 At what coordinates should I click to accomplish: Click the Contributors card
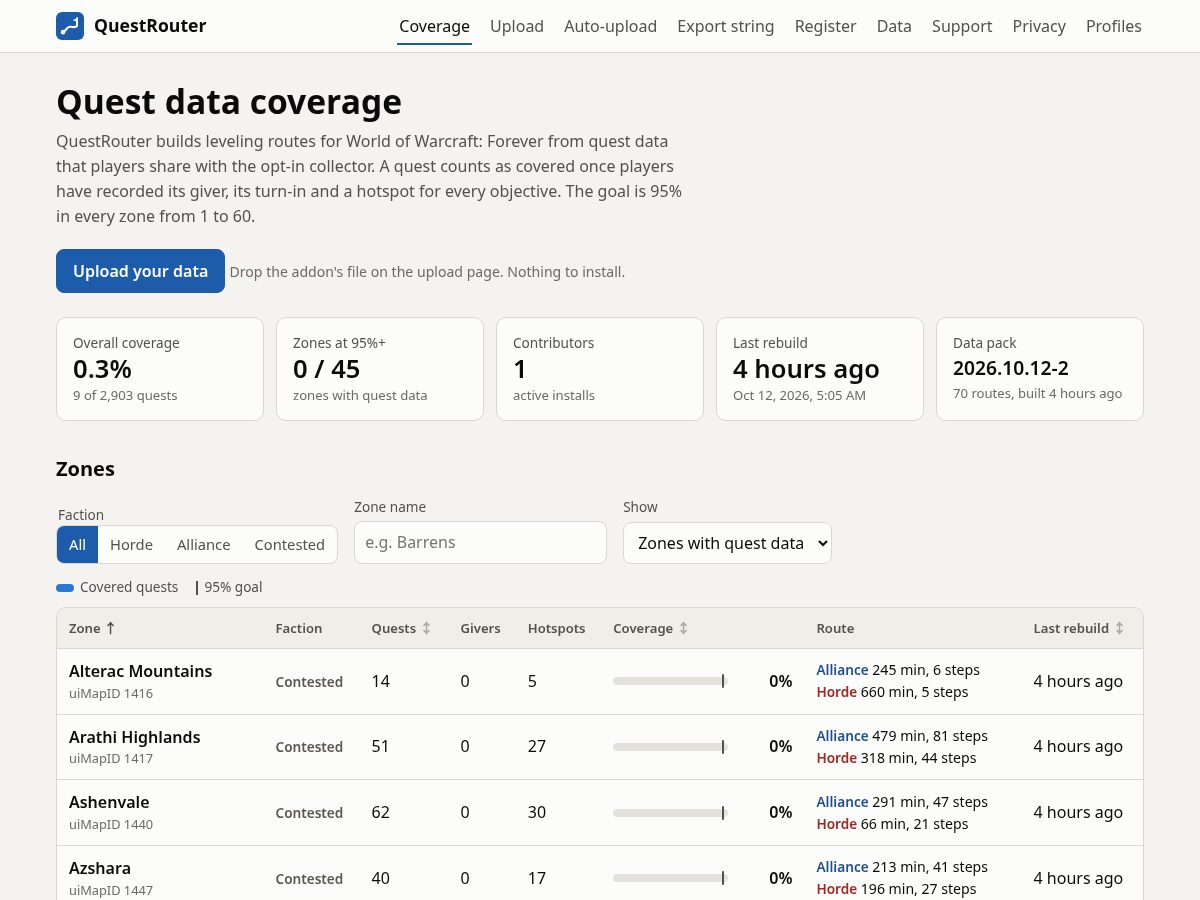600,369
